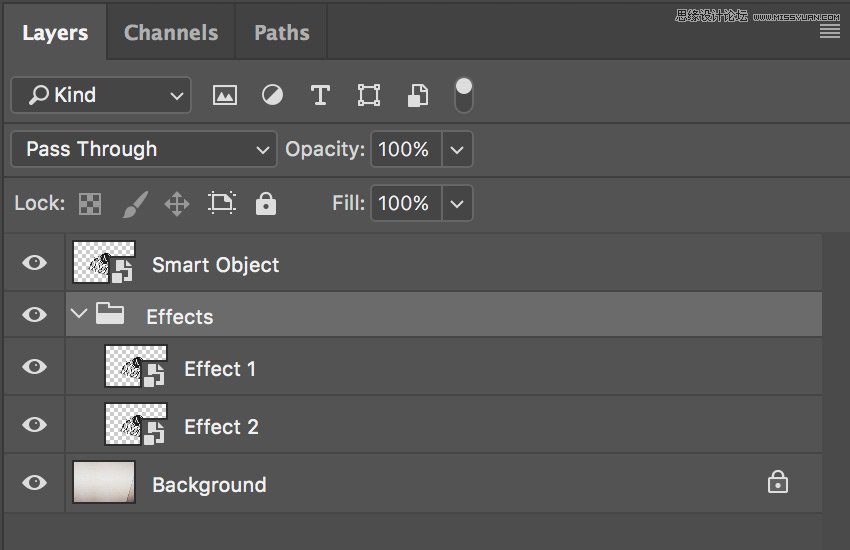Hide the Smart Object layer

pyautogui.click(x=35, y=263)
